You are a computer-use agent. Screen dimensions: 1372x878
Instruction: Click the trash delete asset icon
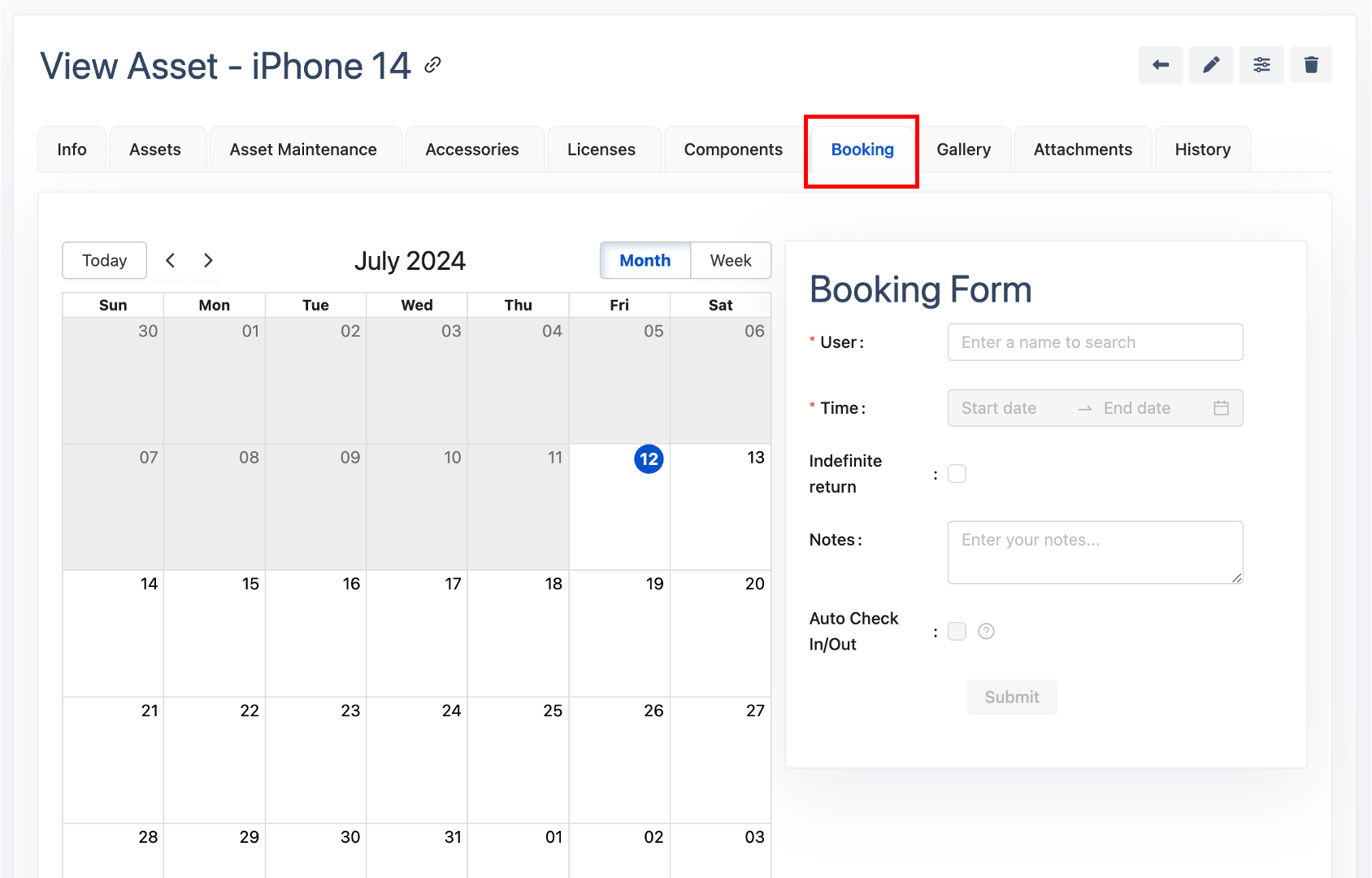(1311, 65)
